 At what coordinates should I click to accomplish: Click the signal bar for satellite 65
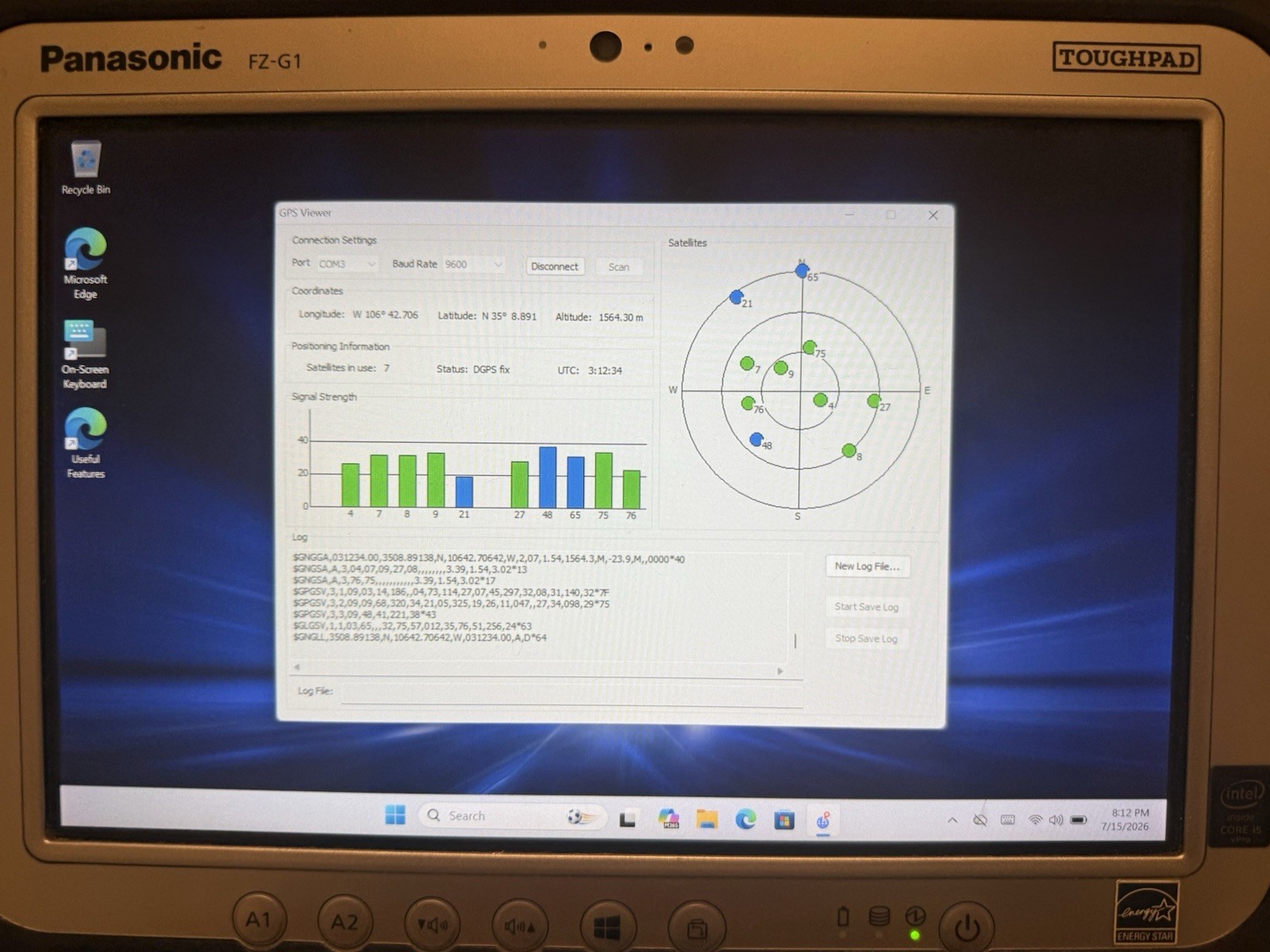(x=575, y=482)
